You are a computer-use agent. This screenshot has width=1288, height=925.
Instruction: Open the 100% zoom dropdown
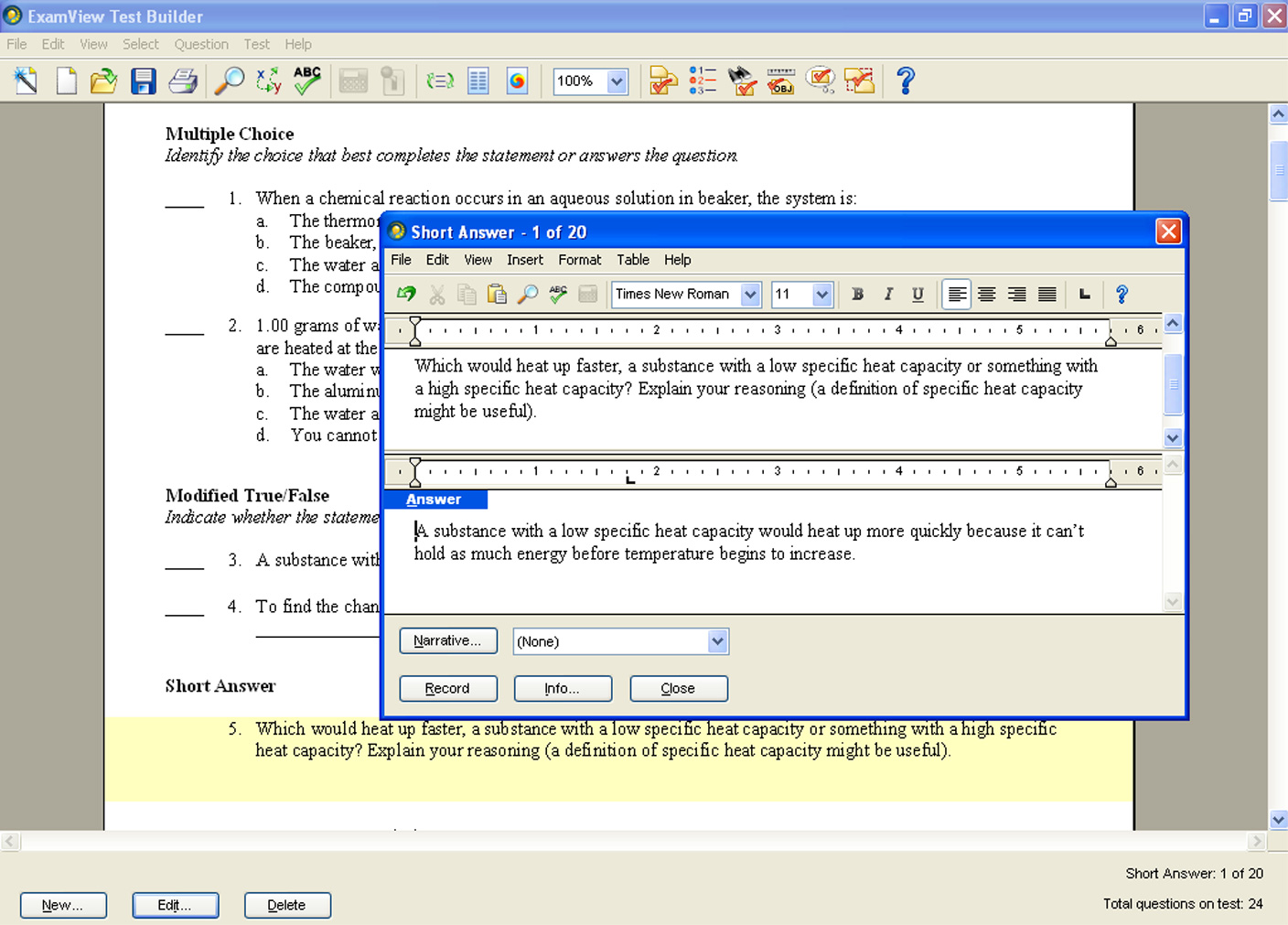click(617, 81)
